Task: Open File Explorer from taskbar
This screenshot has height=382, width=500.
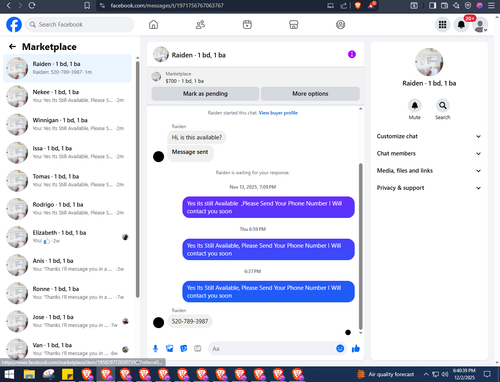Action: tap(29, 374)
